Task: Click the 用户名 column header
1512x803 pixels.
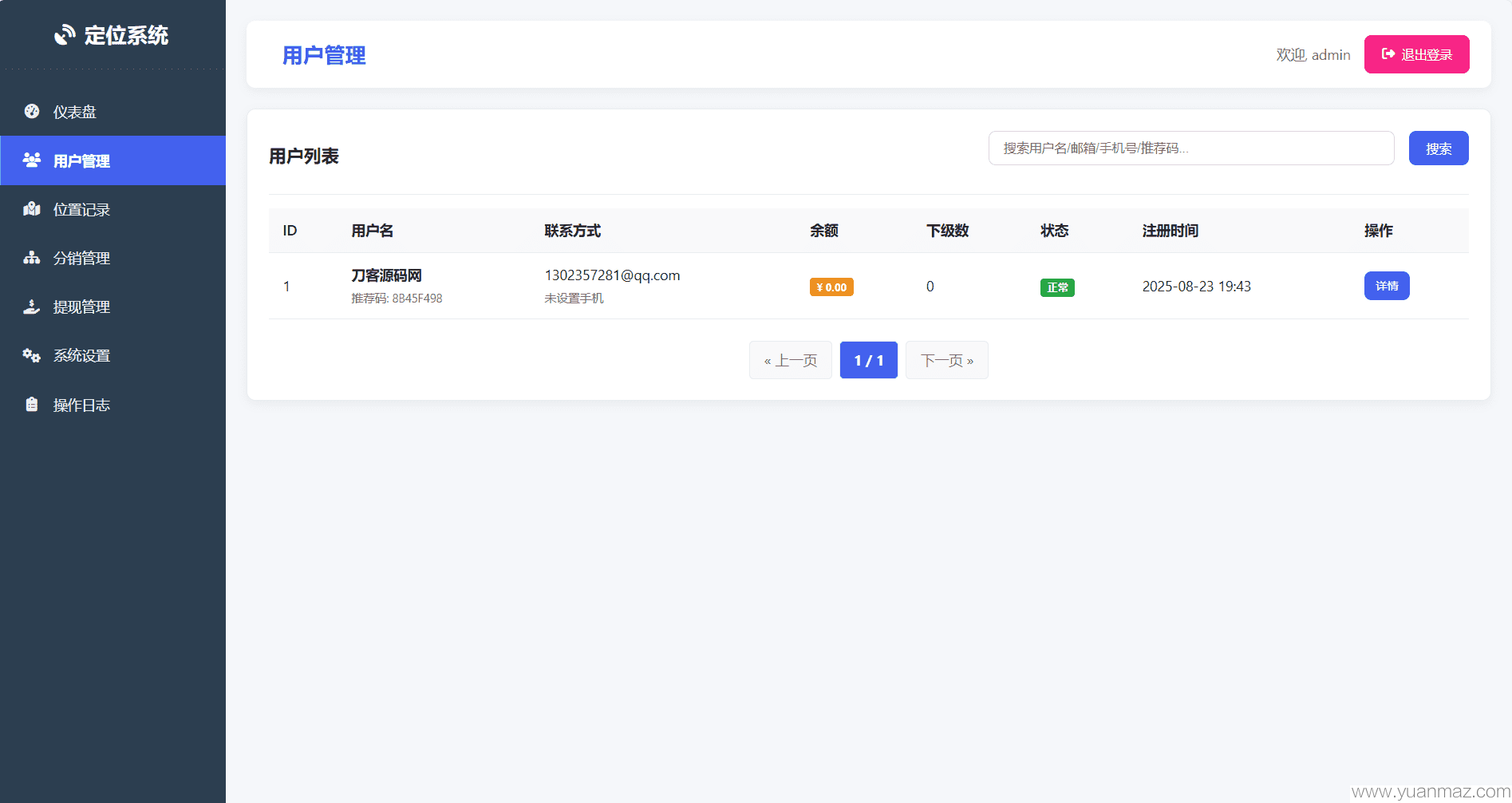Action: click(x=372, y=231)
